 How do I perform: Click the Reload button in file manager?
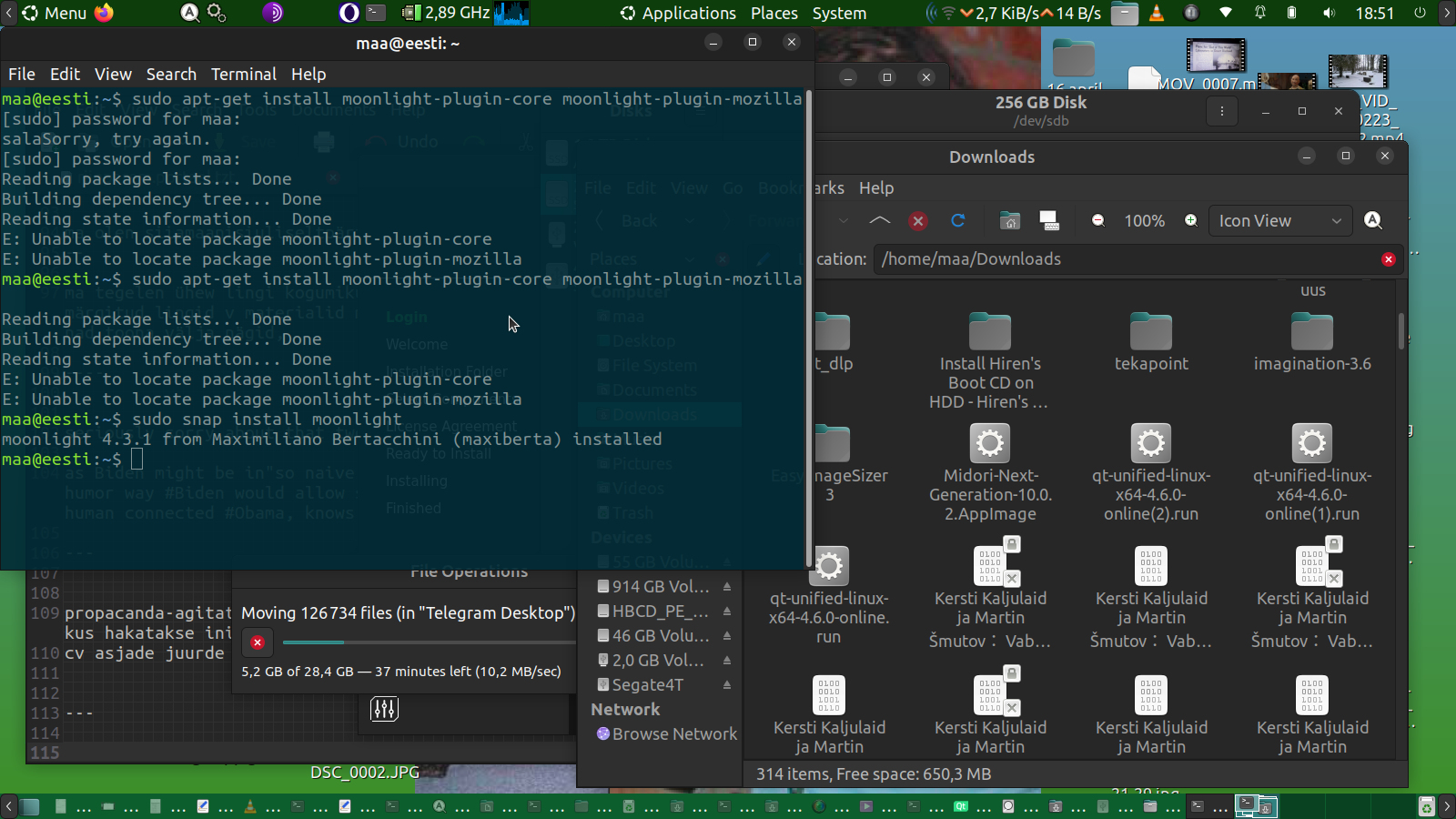(957, 221)
